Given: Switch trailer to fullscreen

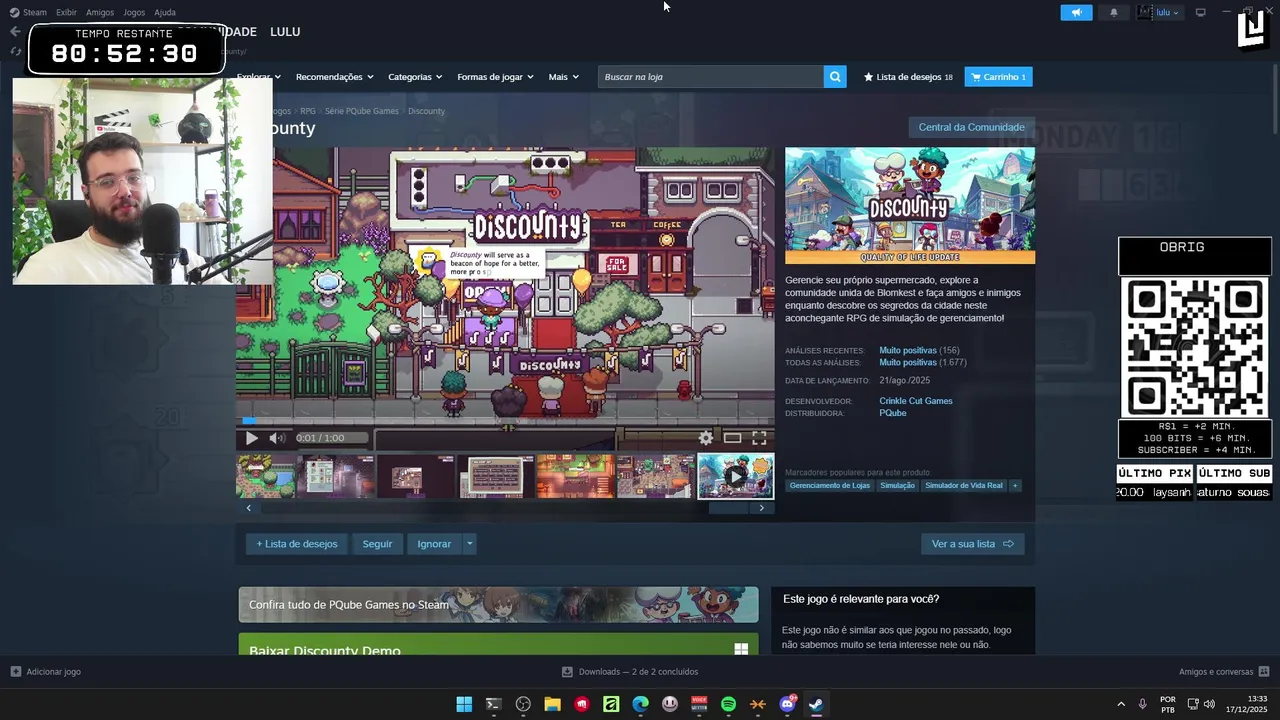Looking at the screenshot, I should point(759,438).
